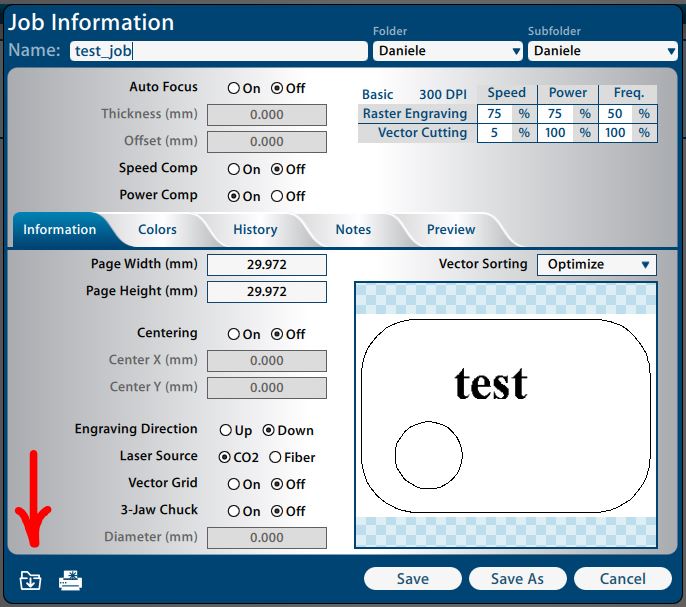This screenshot has height=607, width=686.
Task: Turn Vector Grid on
Action: point(234,484)
